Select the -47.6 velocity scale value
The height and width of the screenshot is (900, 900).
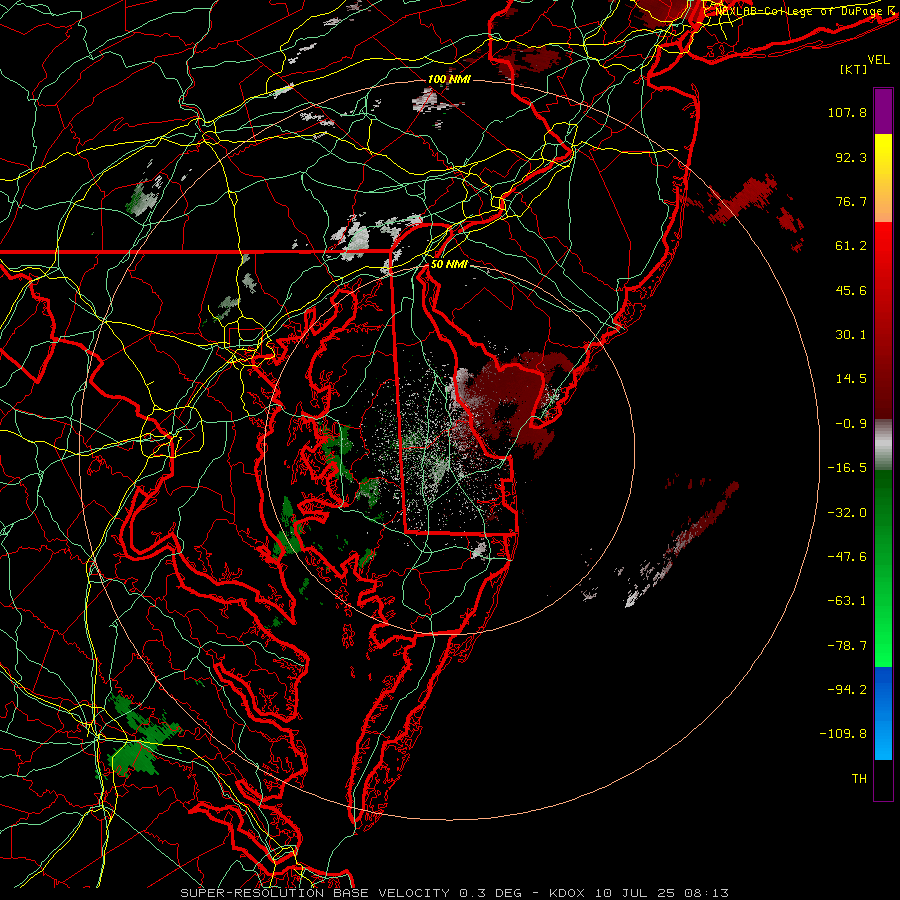point(847,557)
